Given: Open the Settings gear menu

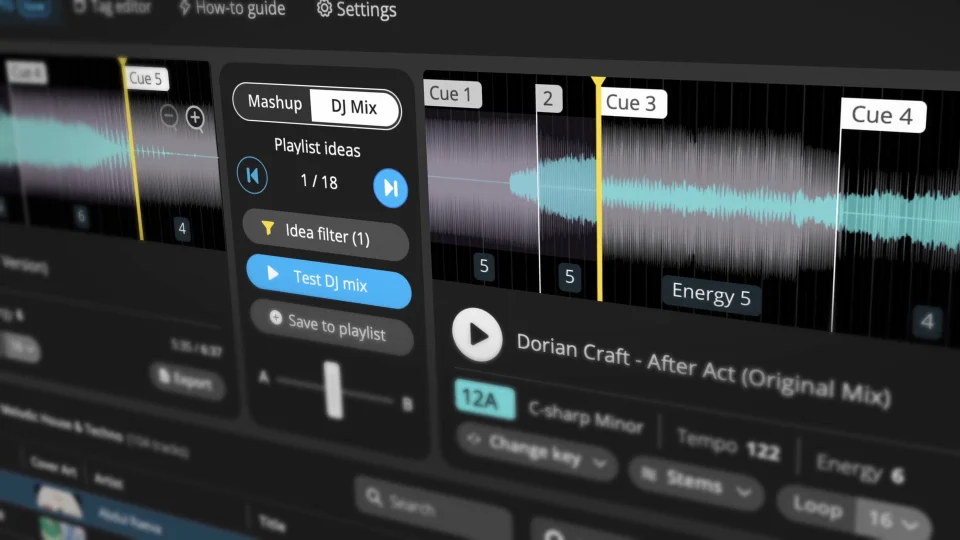Looking at the screenshot, I should click(356, 10).
